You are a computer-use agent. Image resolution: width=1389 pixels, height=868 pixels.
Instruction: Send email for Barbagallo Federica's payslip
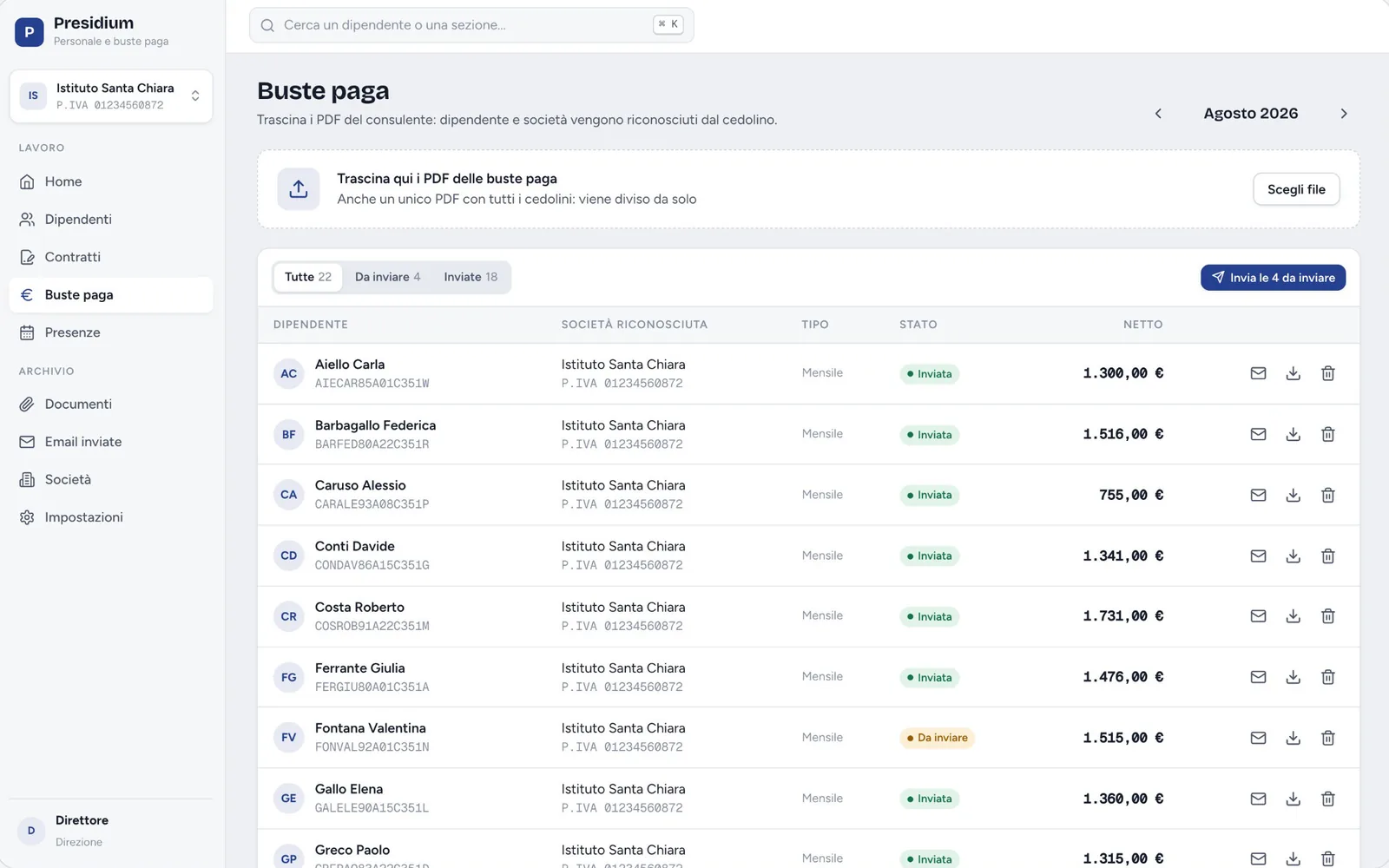tap(1258, 434)
